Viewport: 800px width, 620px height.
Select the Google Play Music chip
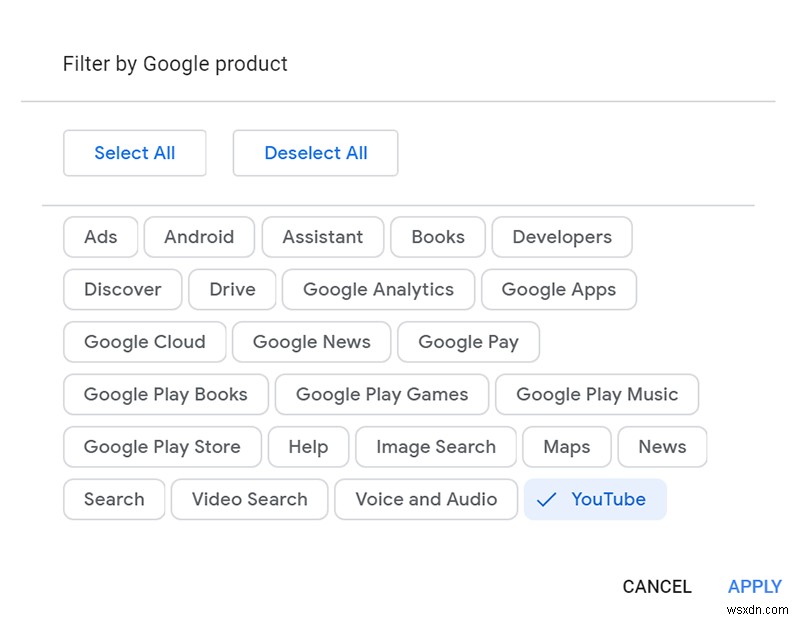tap(597, 394)
